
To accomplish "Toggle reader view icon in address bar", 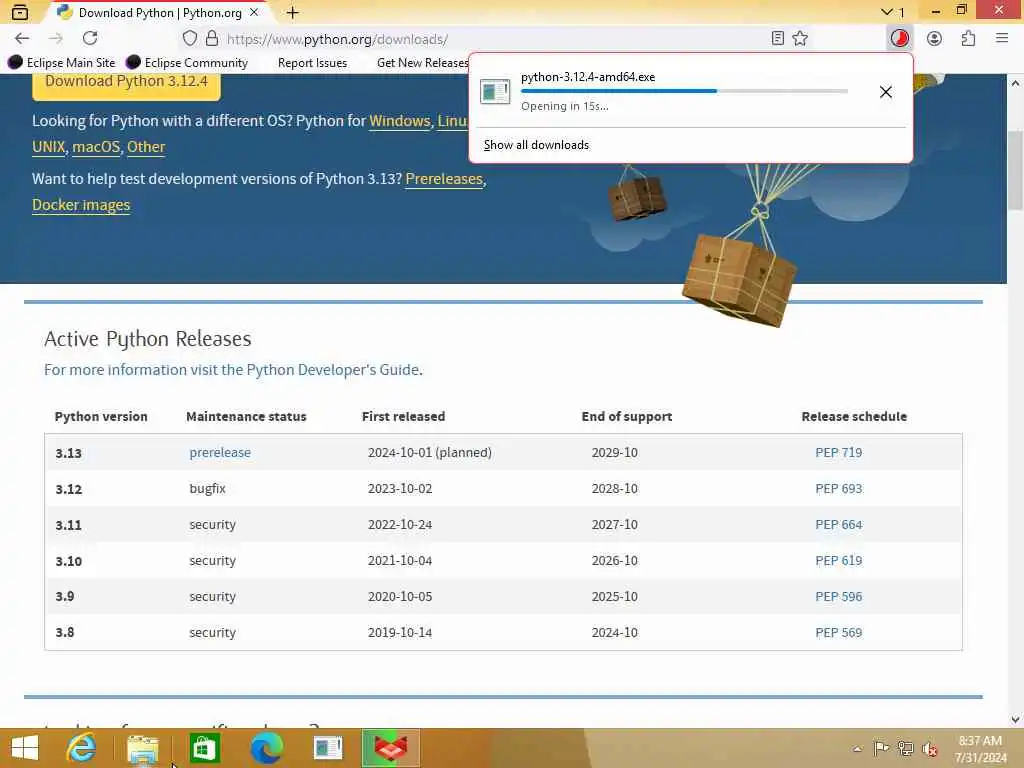I will click(x=777, y=39).
